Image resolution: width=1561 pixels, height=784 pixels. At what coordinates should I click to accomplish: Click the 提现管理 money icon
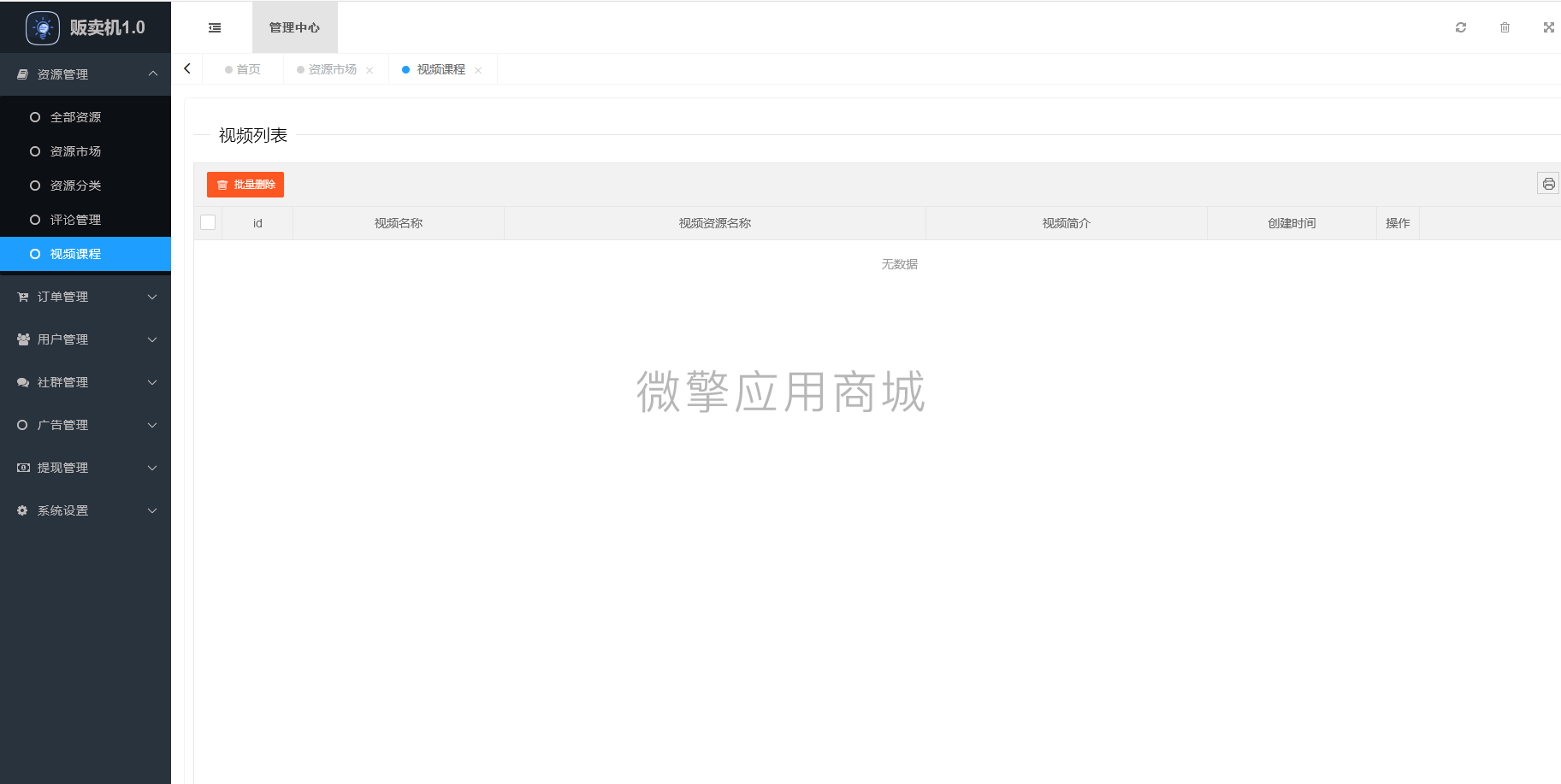23,468
